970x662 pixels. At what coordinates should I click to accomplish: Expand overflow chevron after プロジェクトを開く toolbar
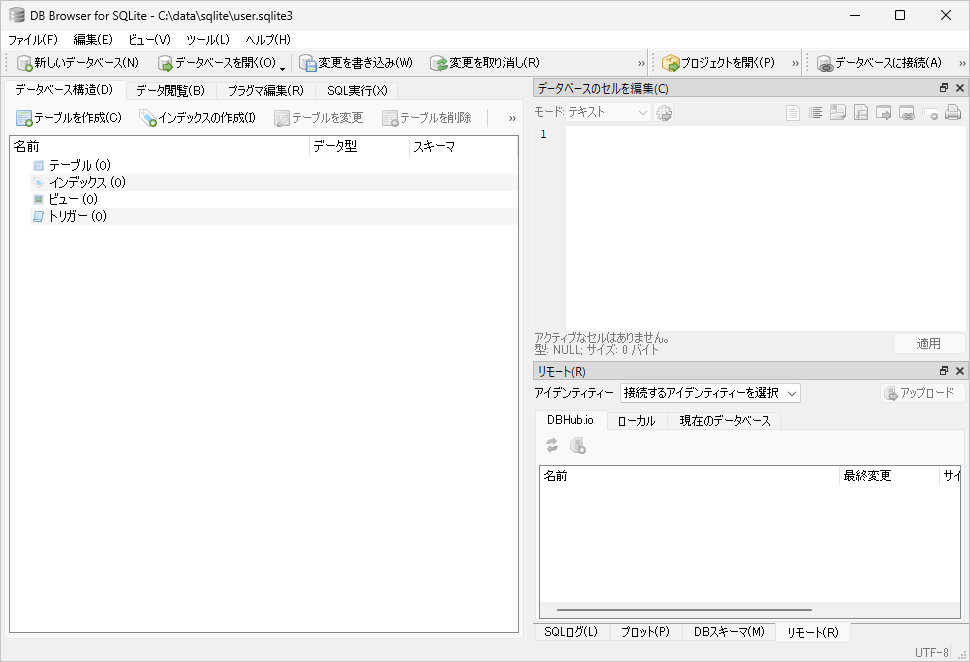coord(795,63)
